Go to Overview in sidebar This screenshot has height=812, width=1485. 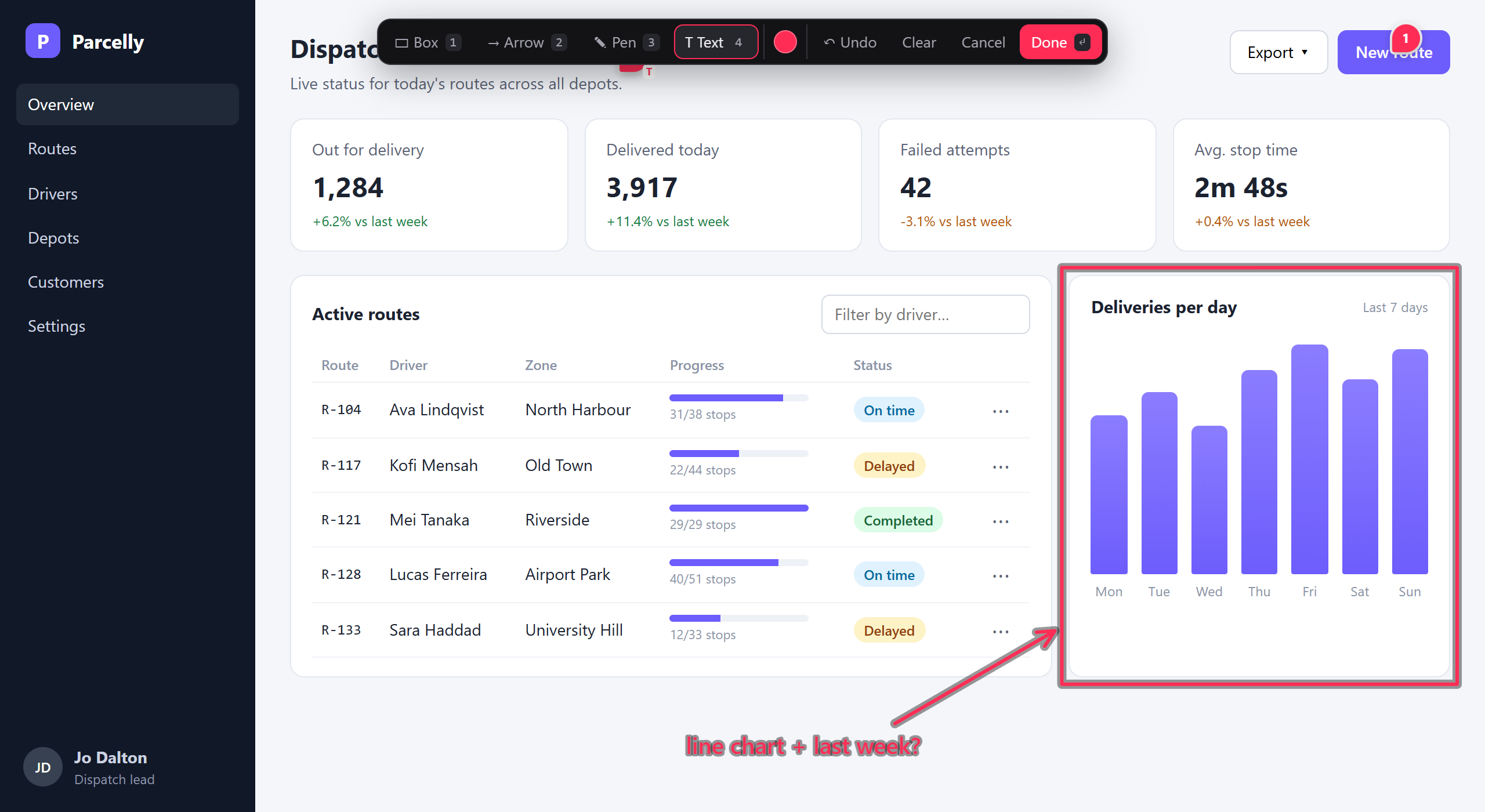point(128,104)
